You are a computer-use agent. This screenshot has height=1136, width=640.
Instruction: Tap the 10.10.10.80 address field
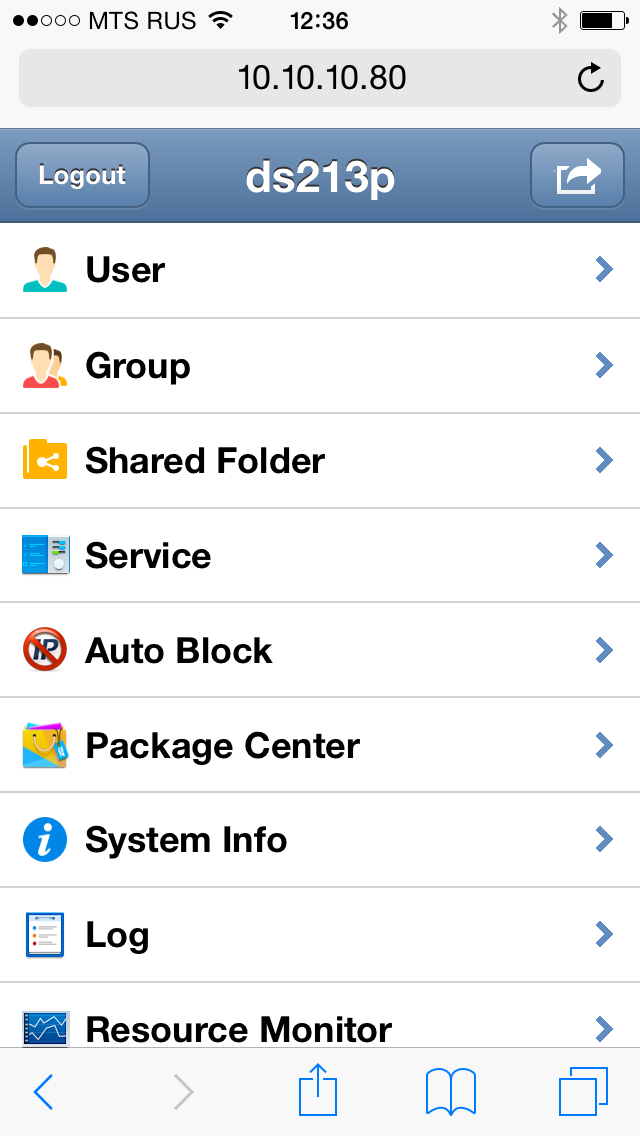click(320, 78)
